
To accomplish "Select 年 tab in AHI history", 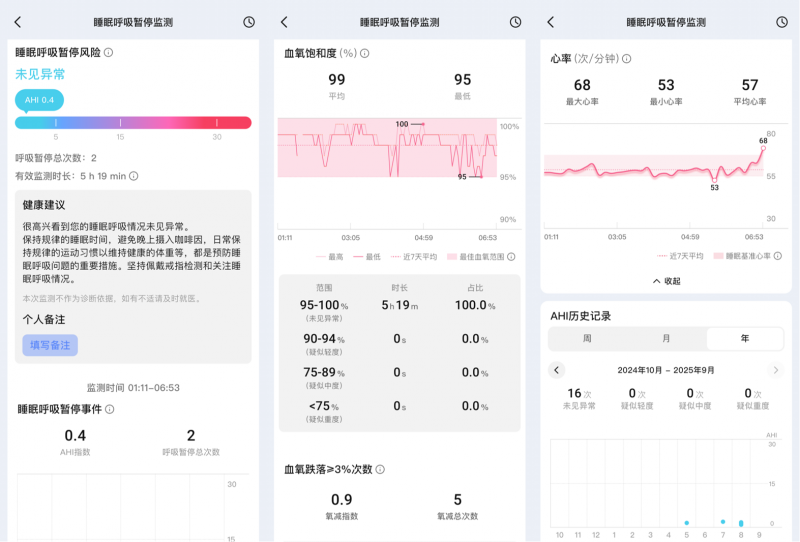I will point(744,339).
